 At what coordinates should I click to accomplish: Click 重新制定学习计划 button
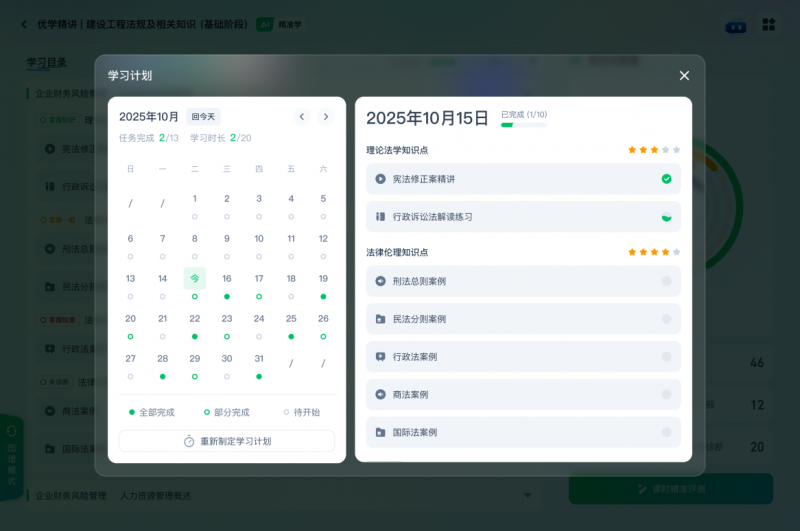[x=227, y=441]
